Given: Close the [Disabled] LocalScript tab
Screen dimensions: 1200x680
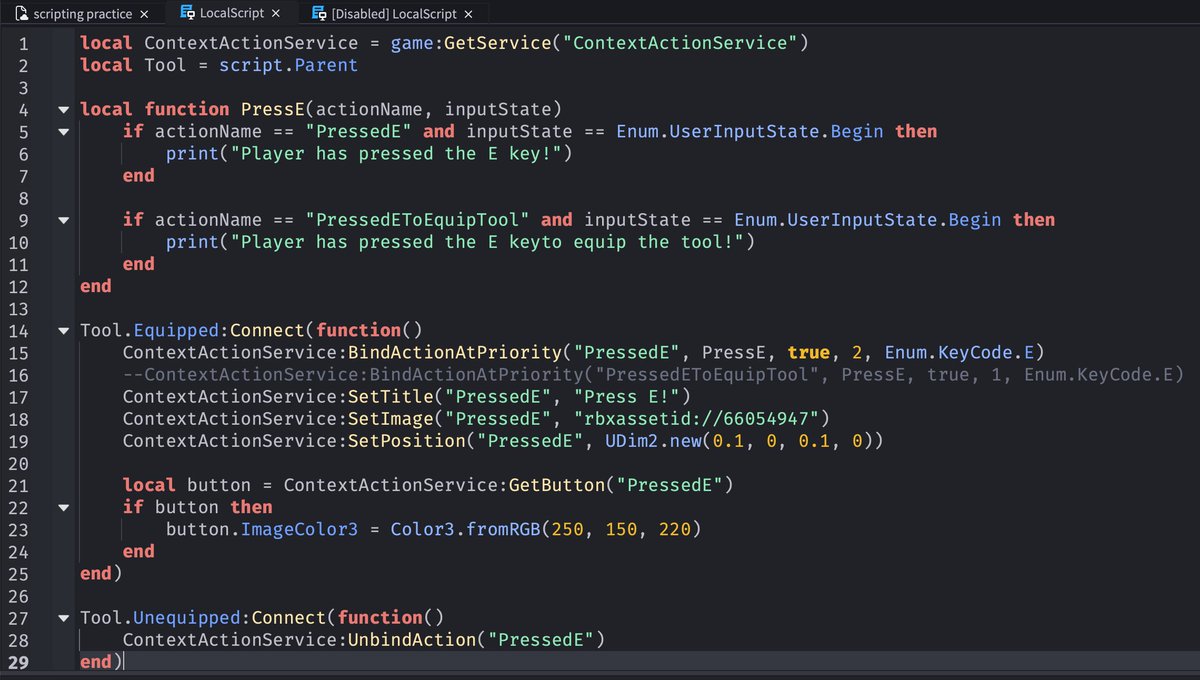Looking at the screenshot, I should click(x=469, y=14).
